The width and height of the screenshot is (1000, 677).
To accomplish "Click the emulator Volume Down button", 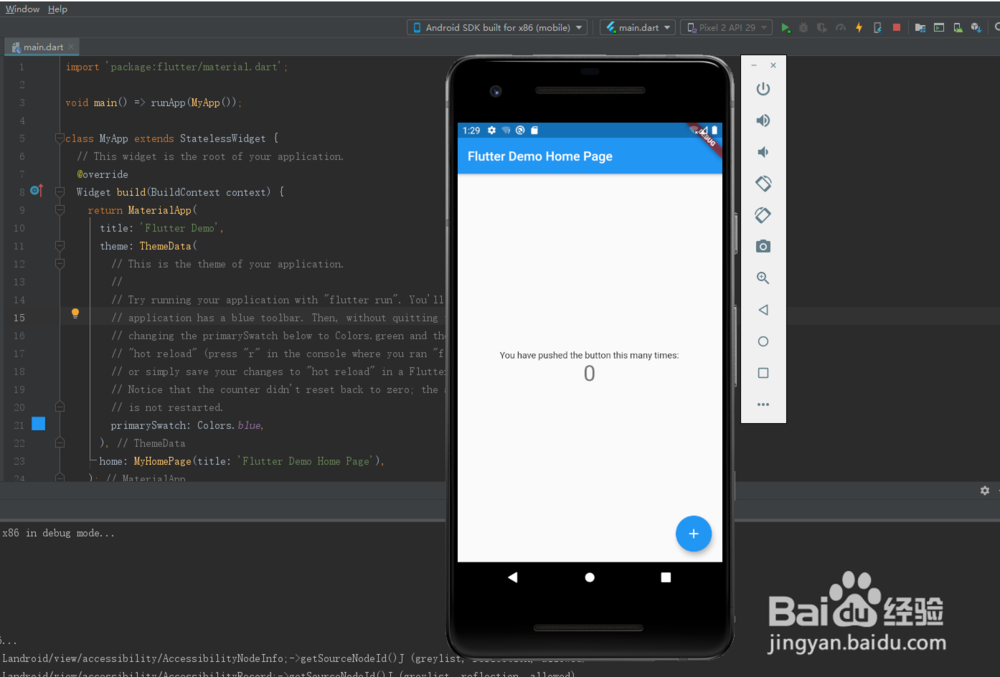I will point(763,152).
